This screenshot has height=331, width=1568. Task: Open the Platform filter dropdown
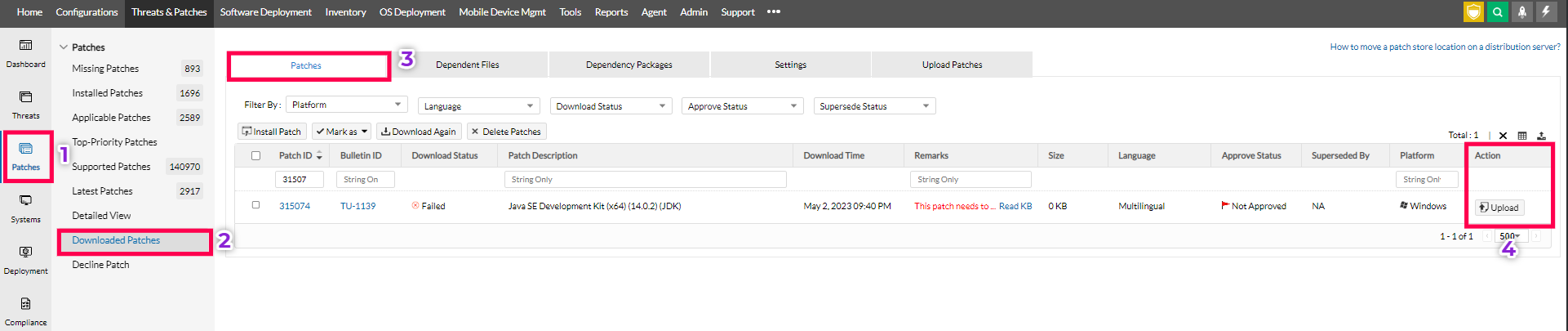(347, 105)
